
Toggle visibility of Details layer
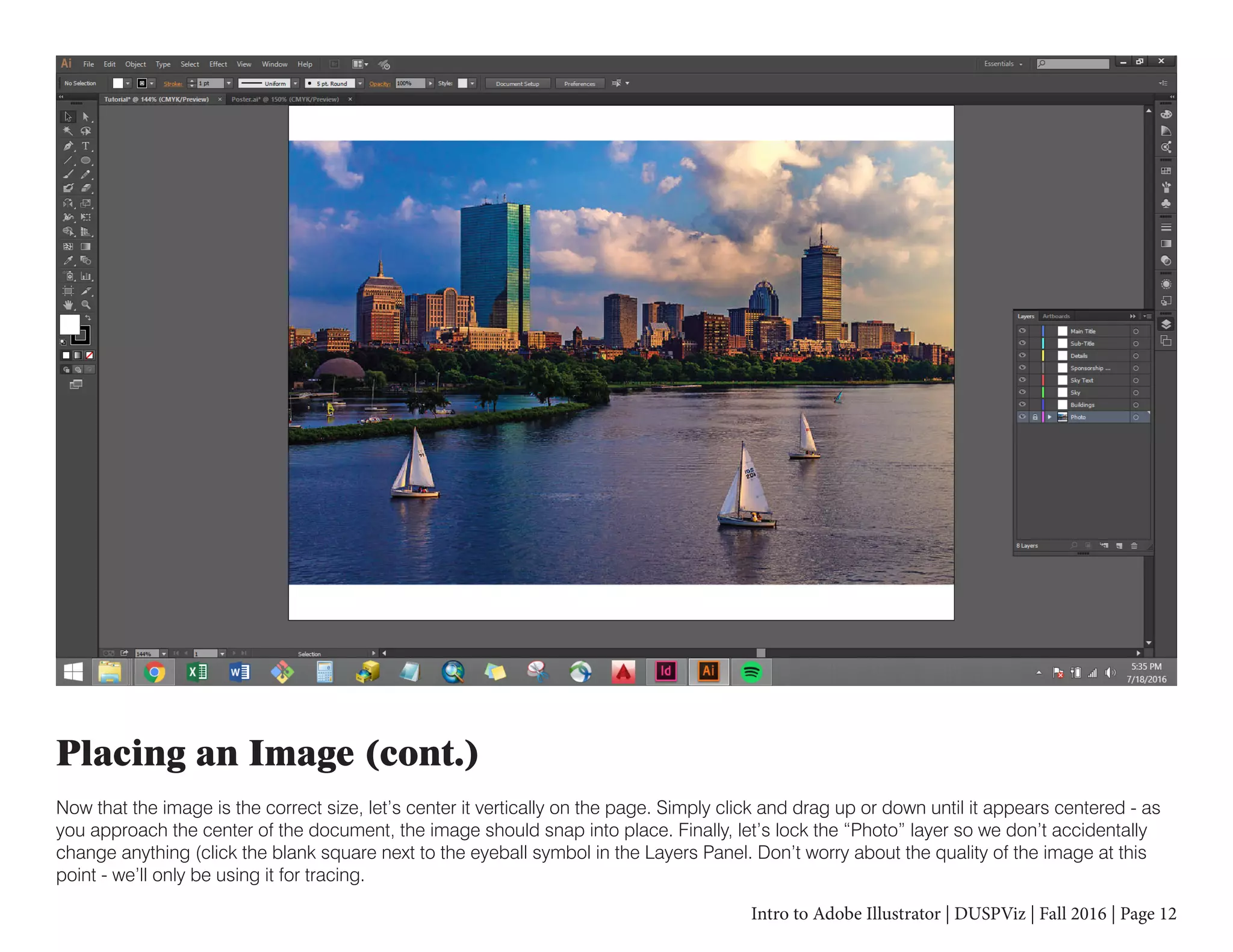1022,356
